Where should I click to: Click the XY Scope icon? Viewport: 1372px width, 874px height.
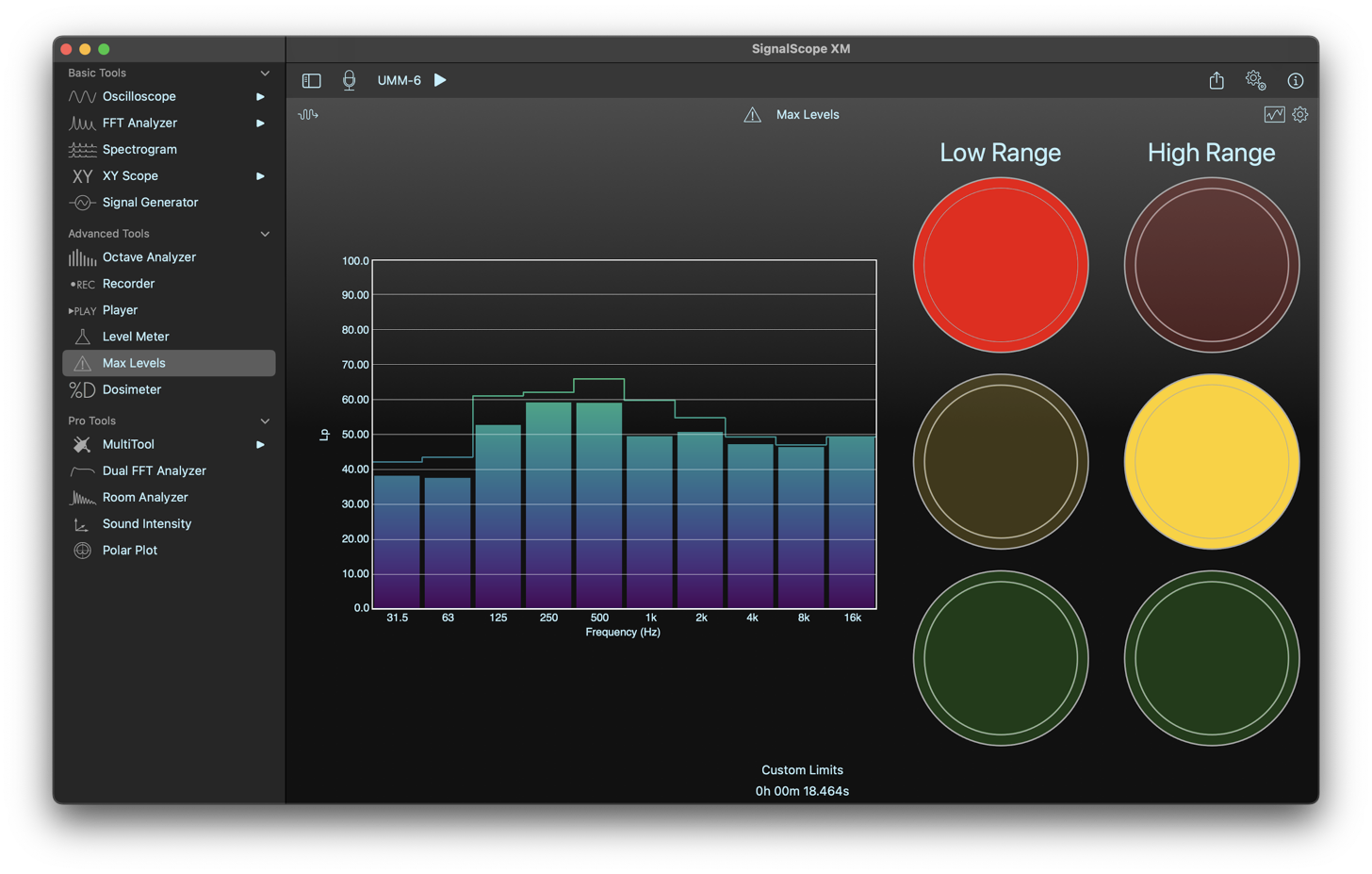pyautogui.click(x=82, y=176)
